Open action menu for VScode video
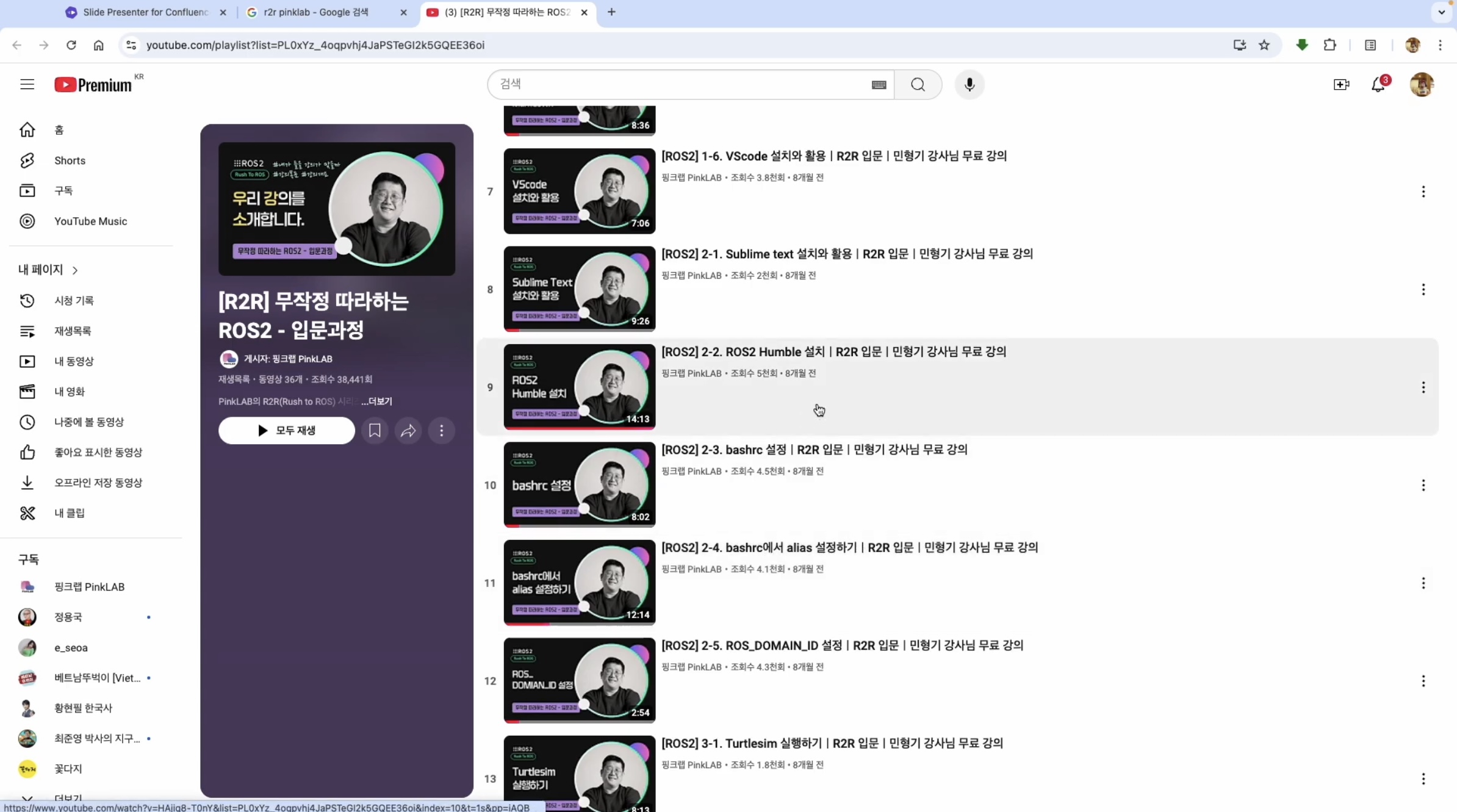The width and height of the screenshot is (1457, 812). (x=1423, y=192)
